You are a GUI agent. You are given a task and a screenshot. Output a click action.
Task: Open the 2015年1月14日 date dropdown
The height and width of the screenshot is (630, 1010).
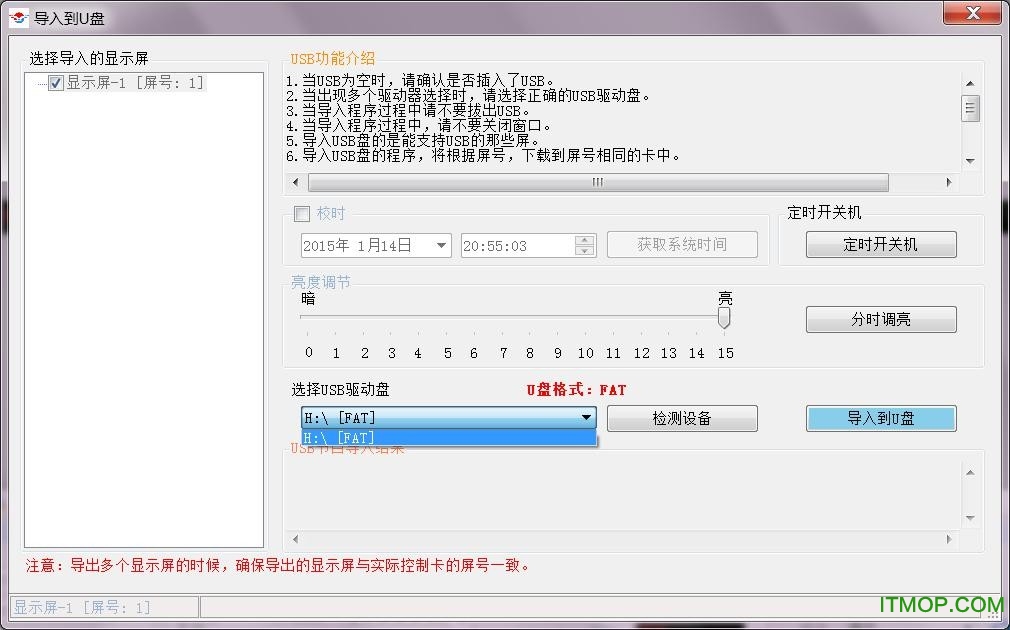[x=440, y=244]
